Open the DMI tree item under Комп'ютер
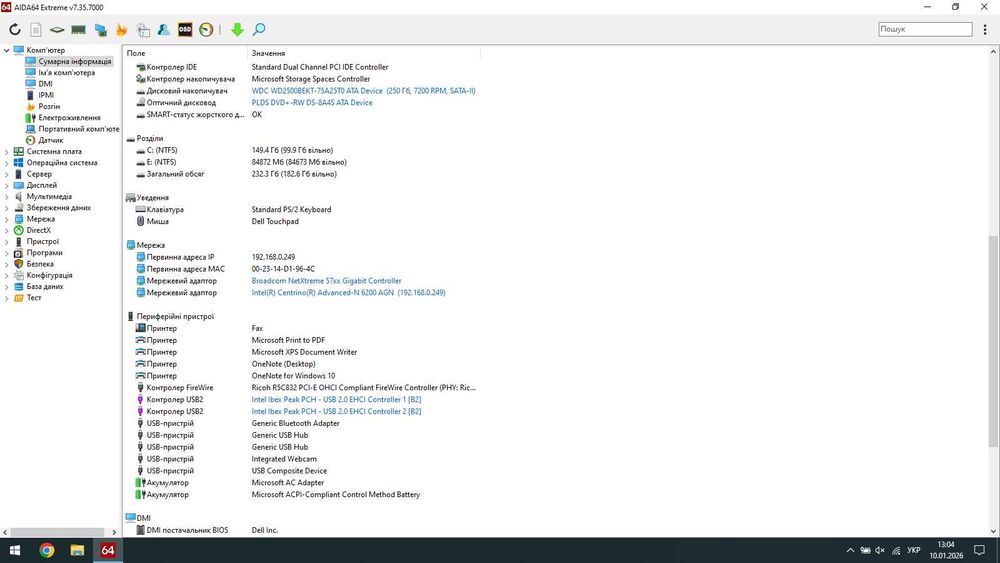The image size is (1000, 563). point(45,84)
